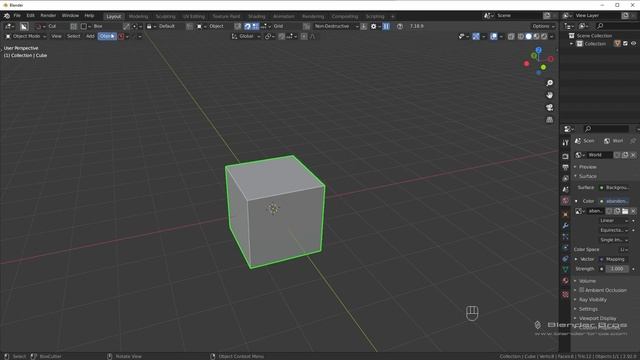Open the Texture properties tab
640x360 pixels.
coord(565,294)
